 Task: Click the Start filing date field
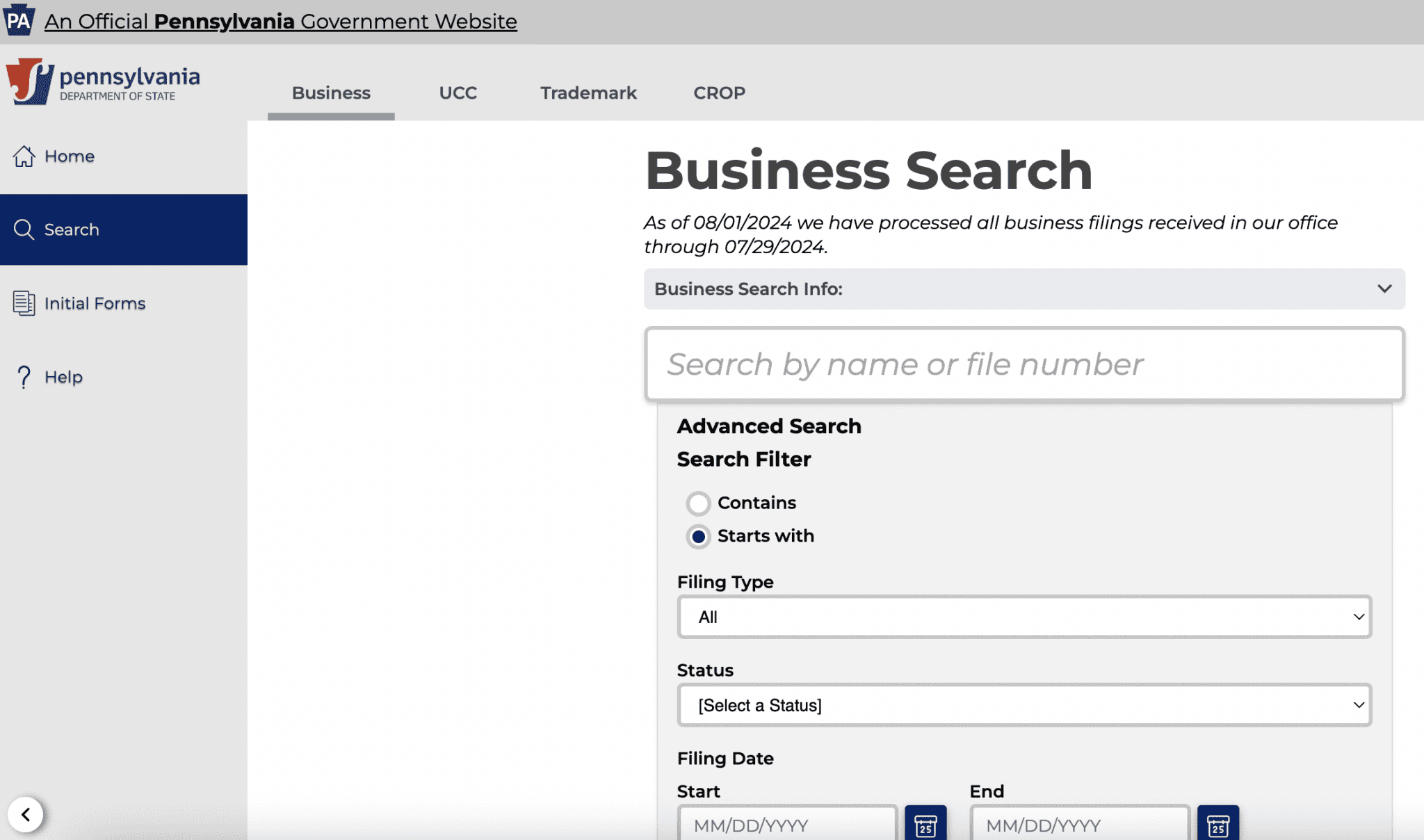pyautogui.click(x=787, y=825)
